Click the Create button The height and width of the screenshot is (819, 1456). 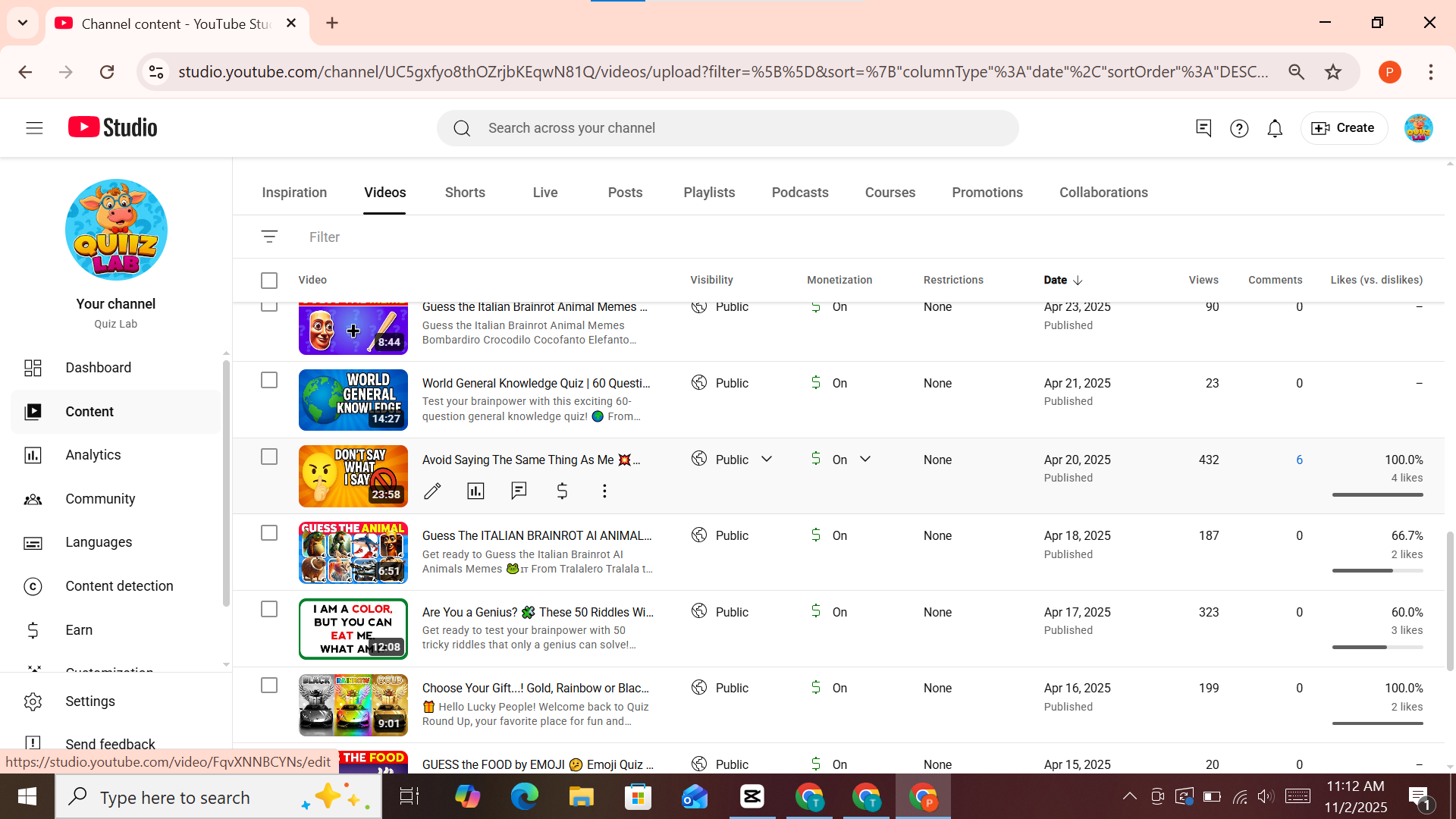(x=1344, y=127)
